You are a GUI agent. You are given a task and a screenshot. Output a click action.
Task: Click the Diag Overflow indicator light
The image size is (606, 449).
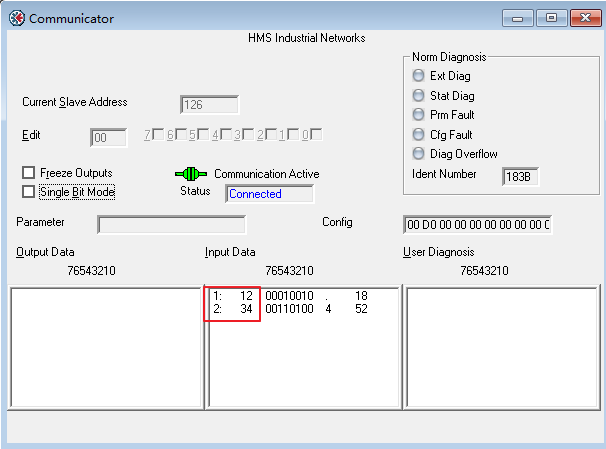coord(418,153)
